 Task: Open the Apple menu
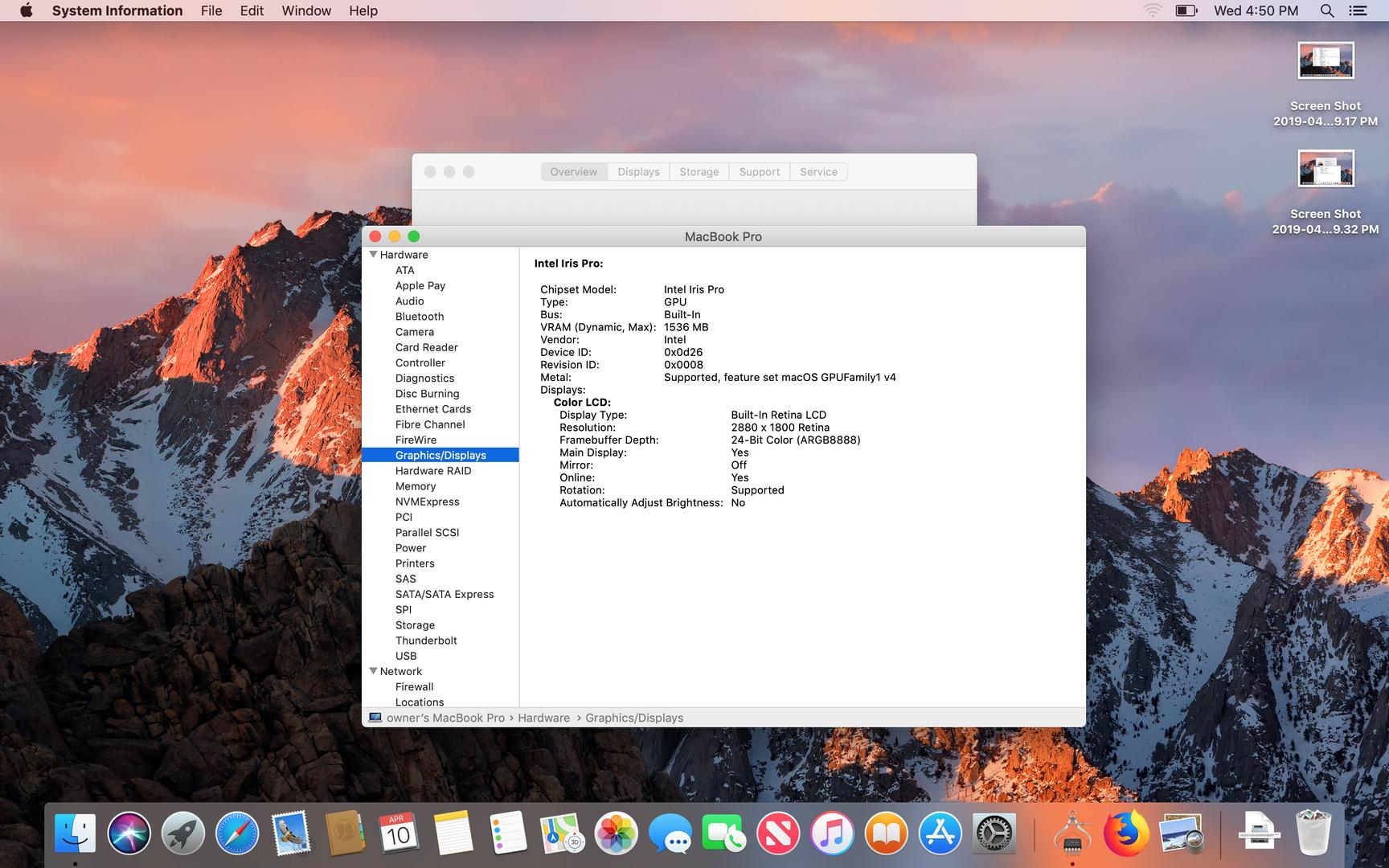[x=27, y=10]
